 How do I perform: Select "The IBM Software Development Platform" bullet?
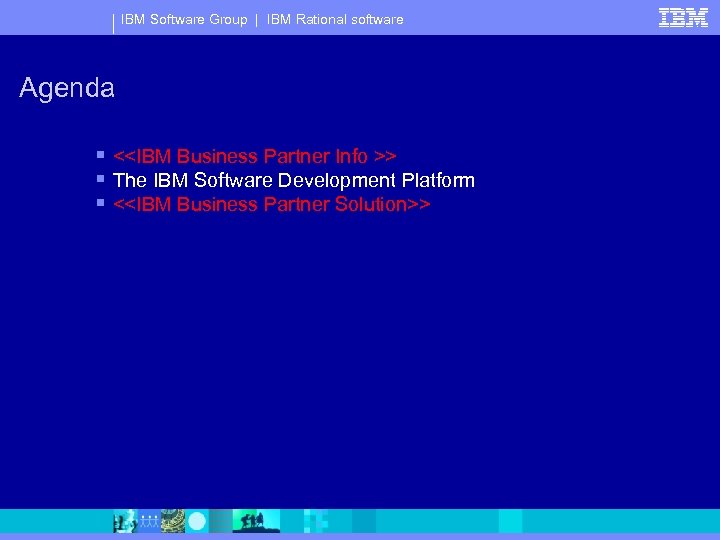[x=293, y=180]
